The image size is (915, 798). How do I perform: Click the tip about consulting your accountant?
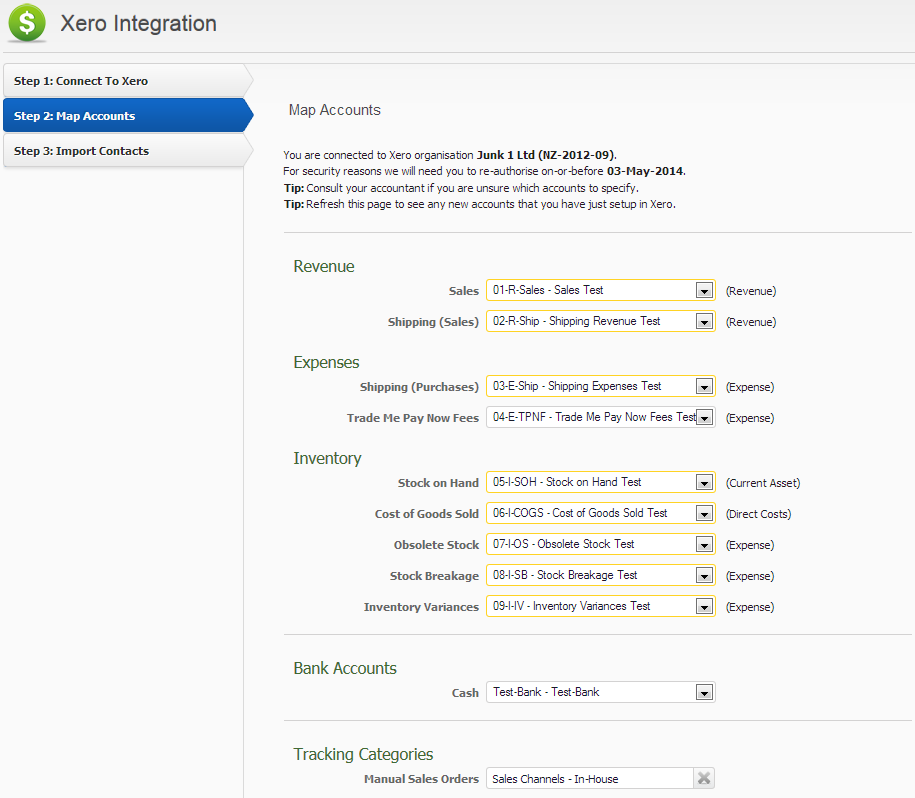461,188
